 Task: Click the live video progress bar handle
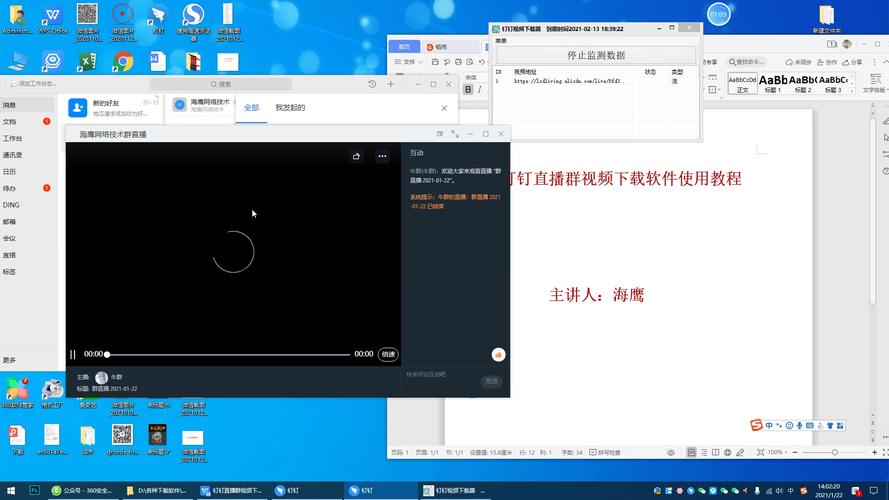[107, 354]
